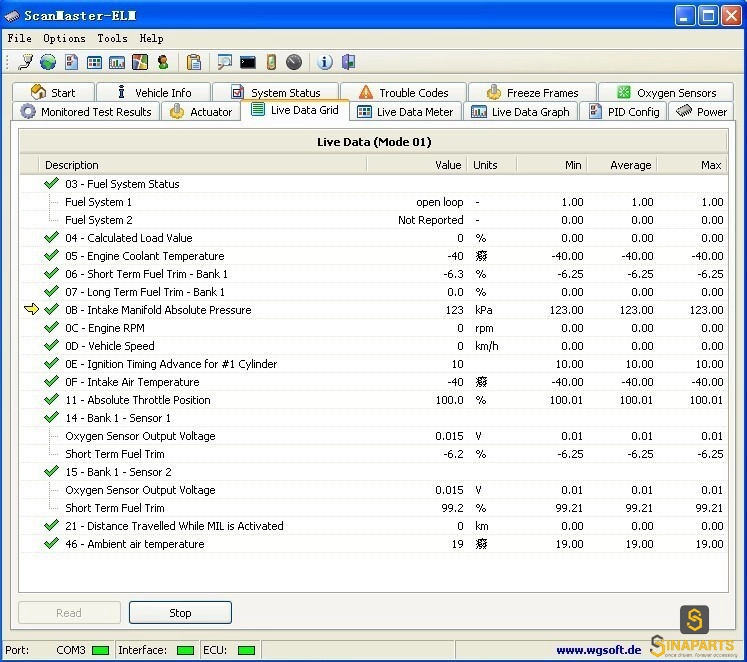747x662 pixels.
Task: Switch to the Live Data Meter tab
Action: [405, 111]
